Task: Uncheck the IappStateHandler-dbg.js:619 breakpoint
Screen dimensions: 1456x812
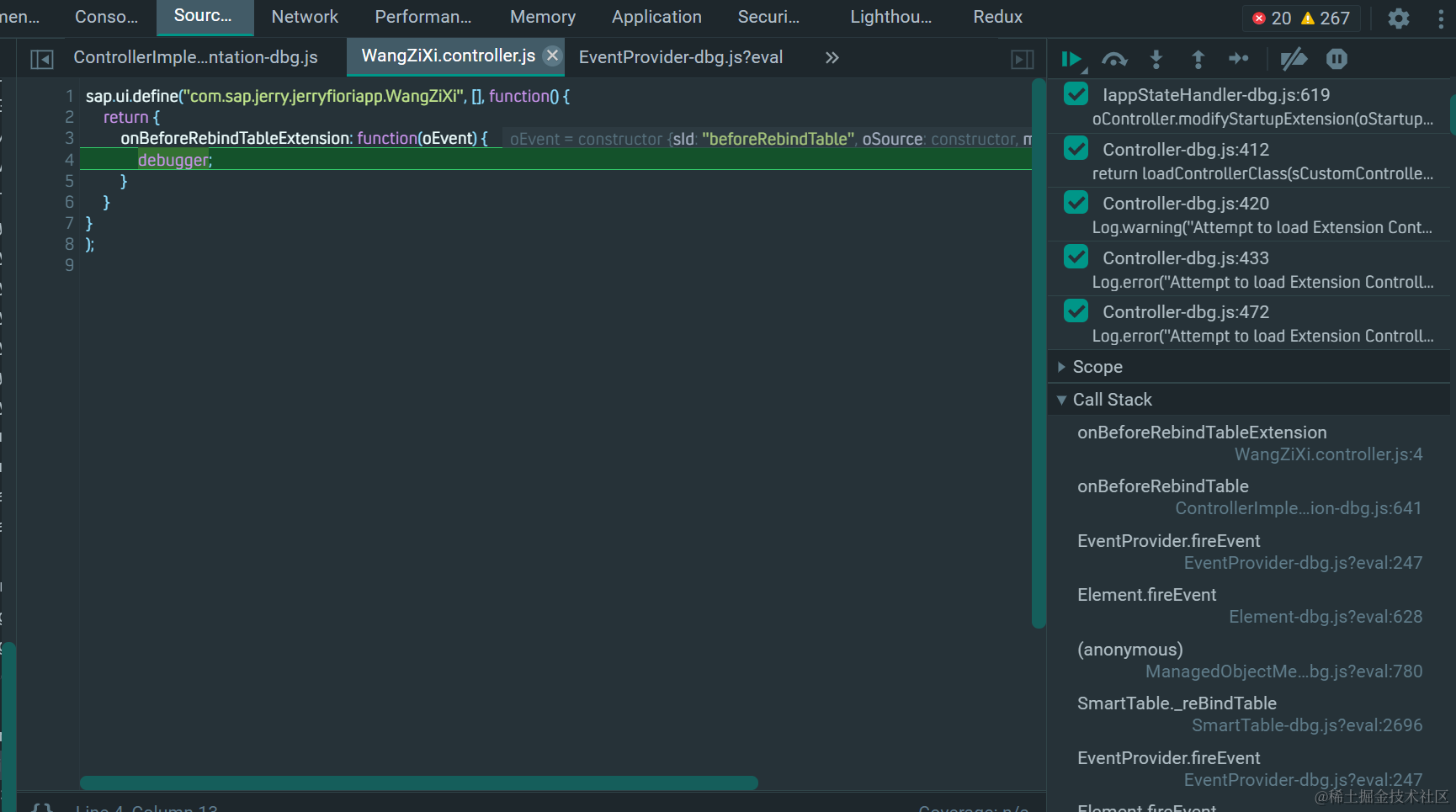Action: point(1076,94)
